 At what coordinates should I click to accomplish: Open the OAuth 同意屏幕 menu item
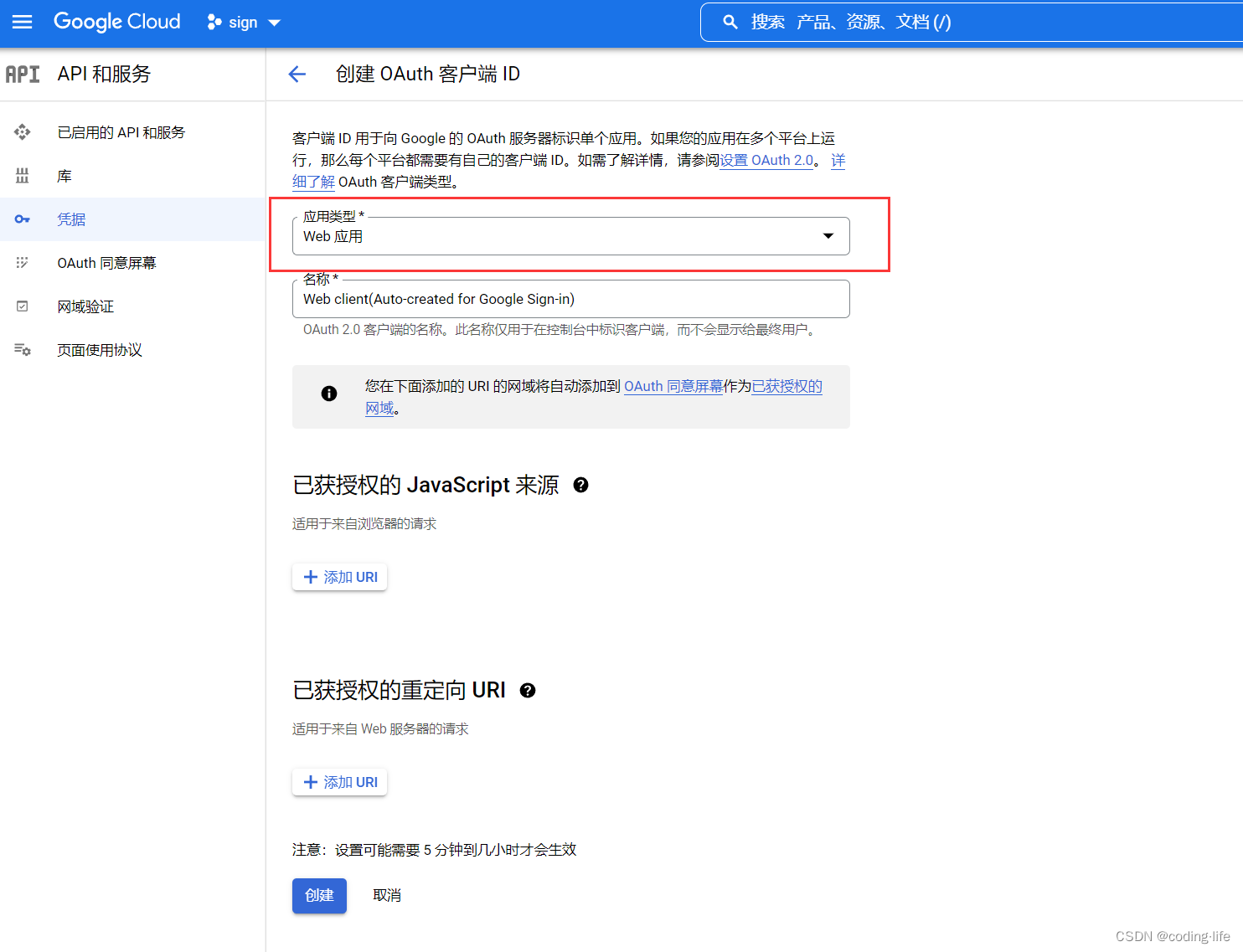point(132,263)
